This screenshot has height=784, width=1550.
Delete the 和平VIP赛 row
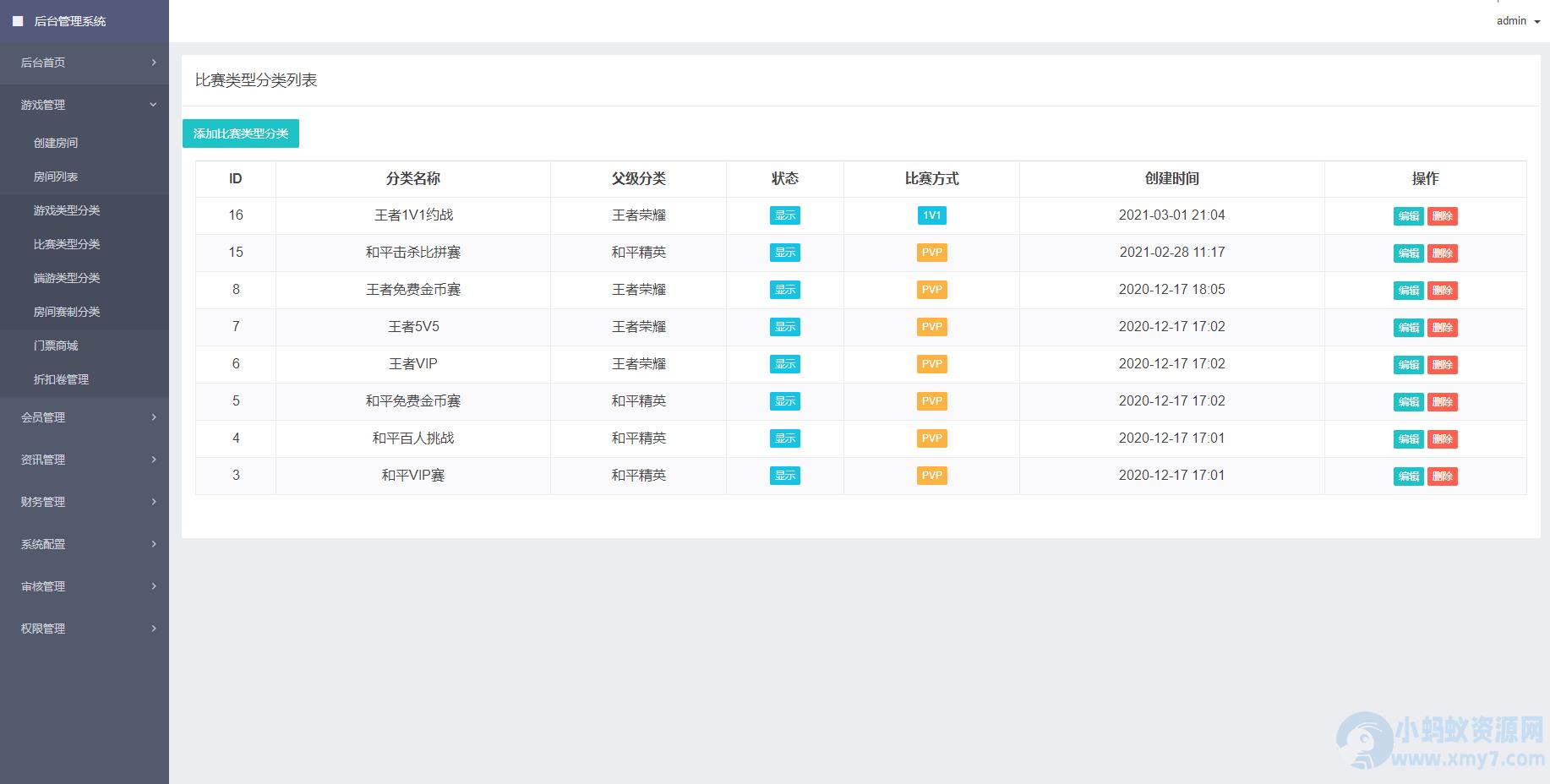[1443, 476]
